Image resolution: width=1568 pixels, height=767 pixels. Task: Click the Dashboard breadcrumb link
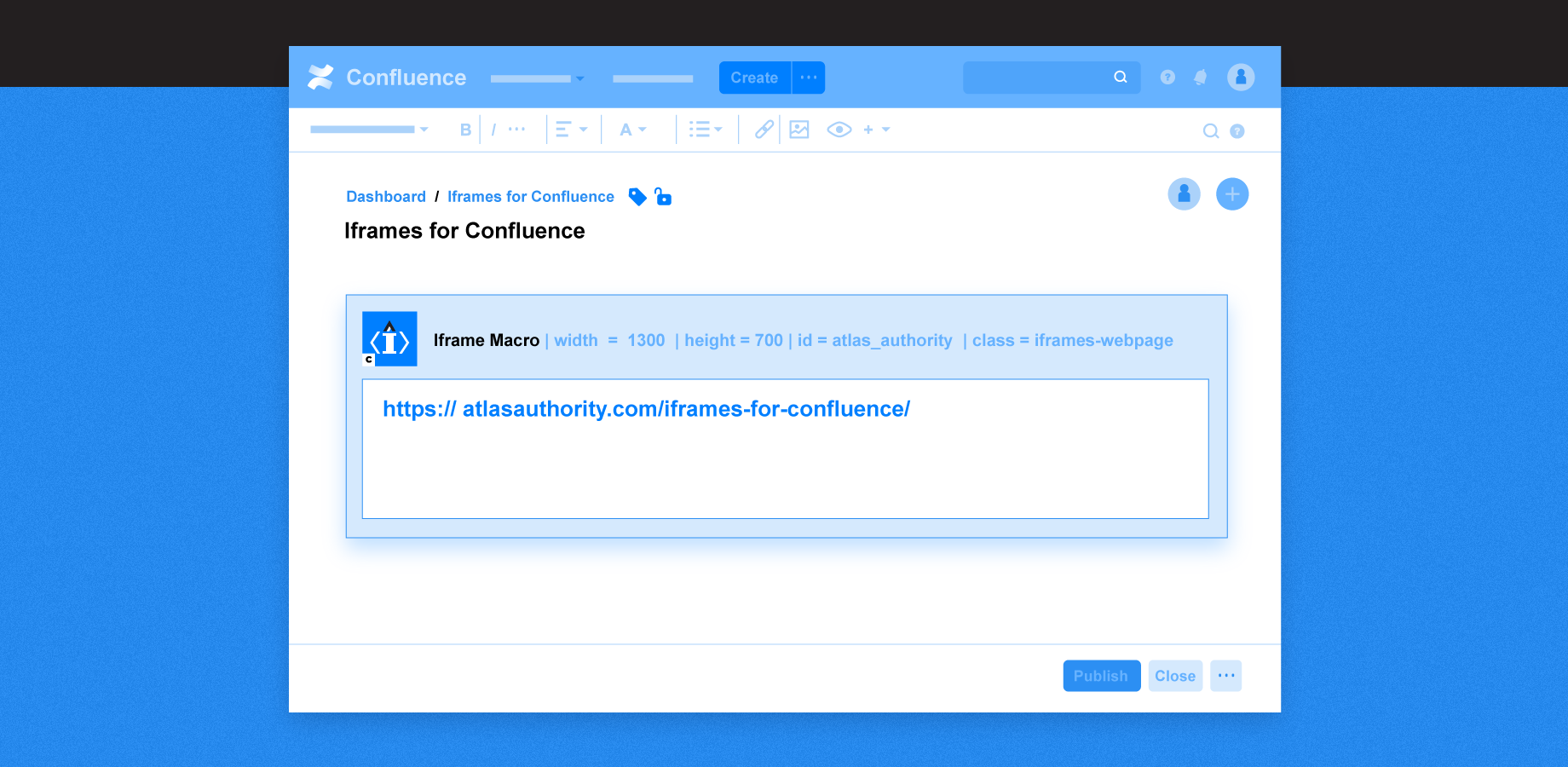[385, 197]
